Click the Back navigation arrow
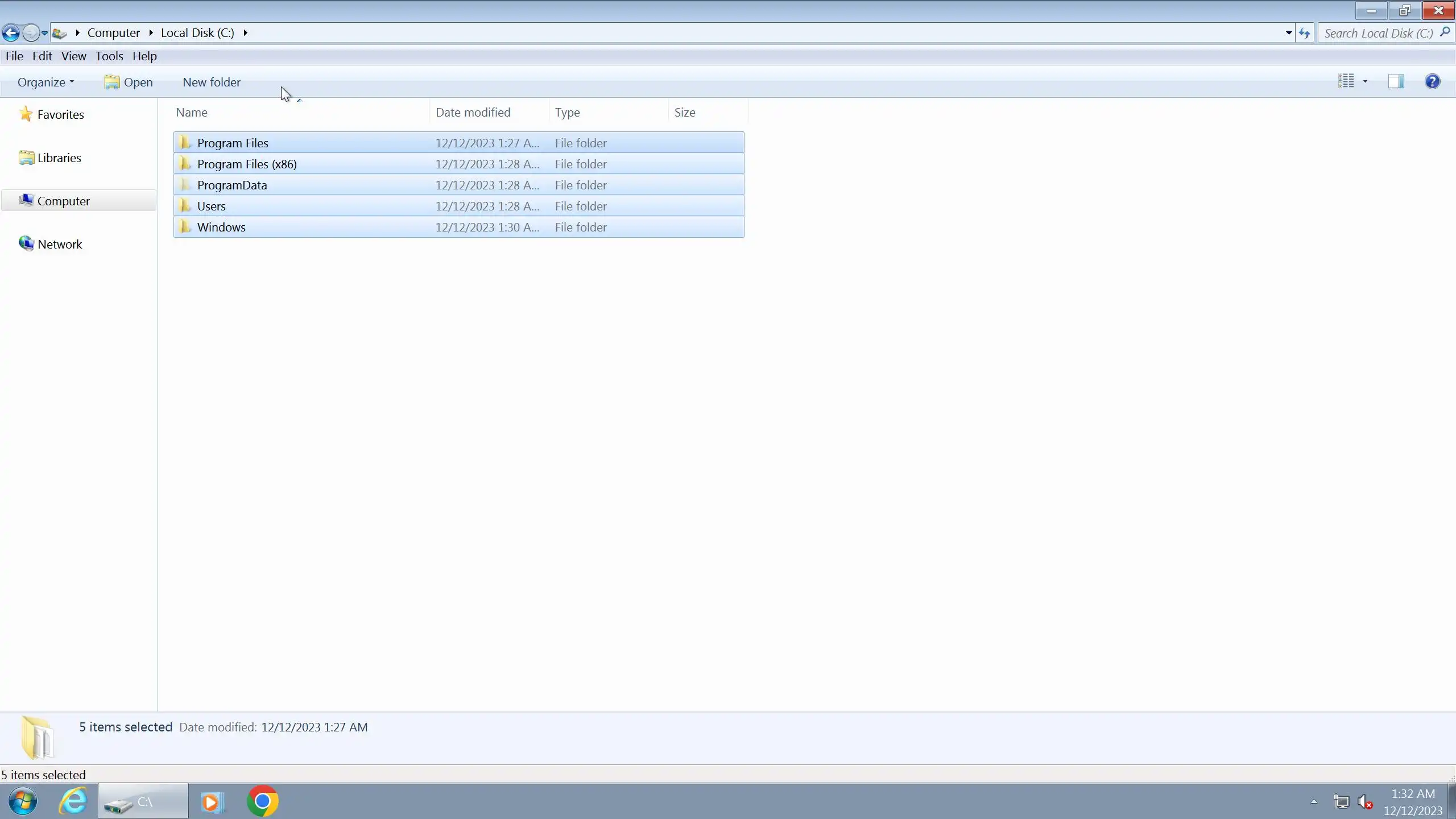This screenshot has width=1456, height=819. click(x=11, y=33)
